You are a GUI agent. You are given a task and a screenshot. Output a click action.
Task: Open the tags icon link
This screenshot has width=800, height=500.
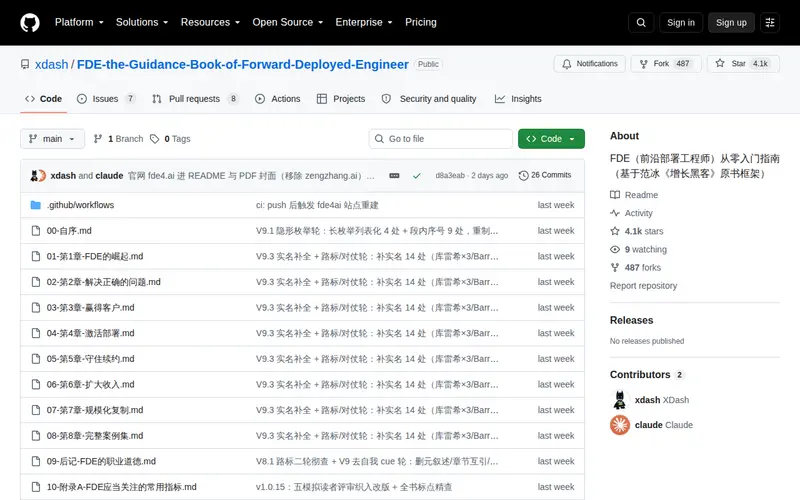[x=155, y=139]
